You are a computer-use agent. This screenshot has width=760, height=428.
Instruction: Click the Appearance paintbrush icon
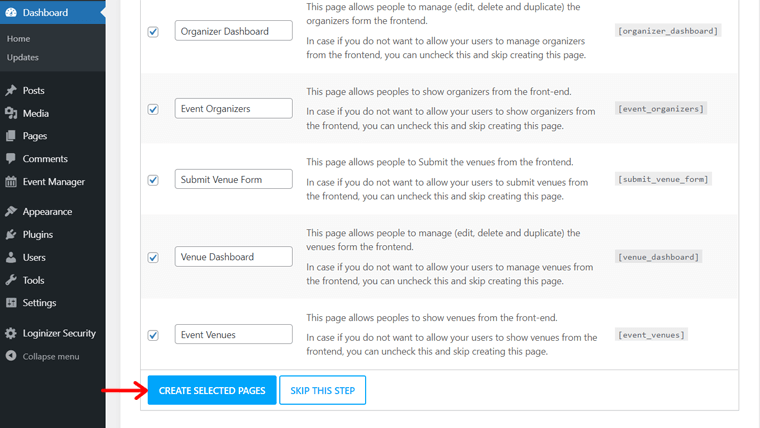pos(11,212)
